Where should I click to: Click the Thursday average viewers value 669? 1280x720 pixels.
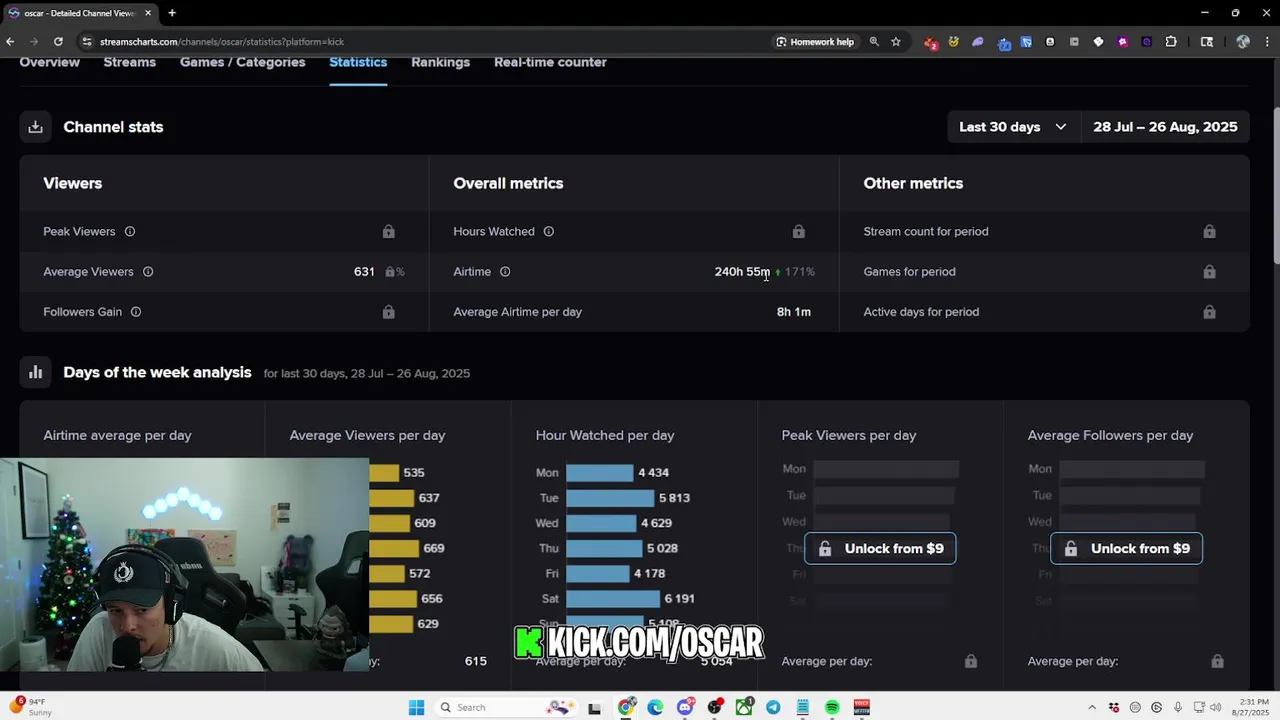pyautogui.click(x=434, y=548)
